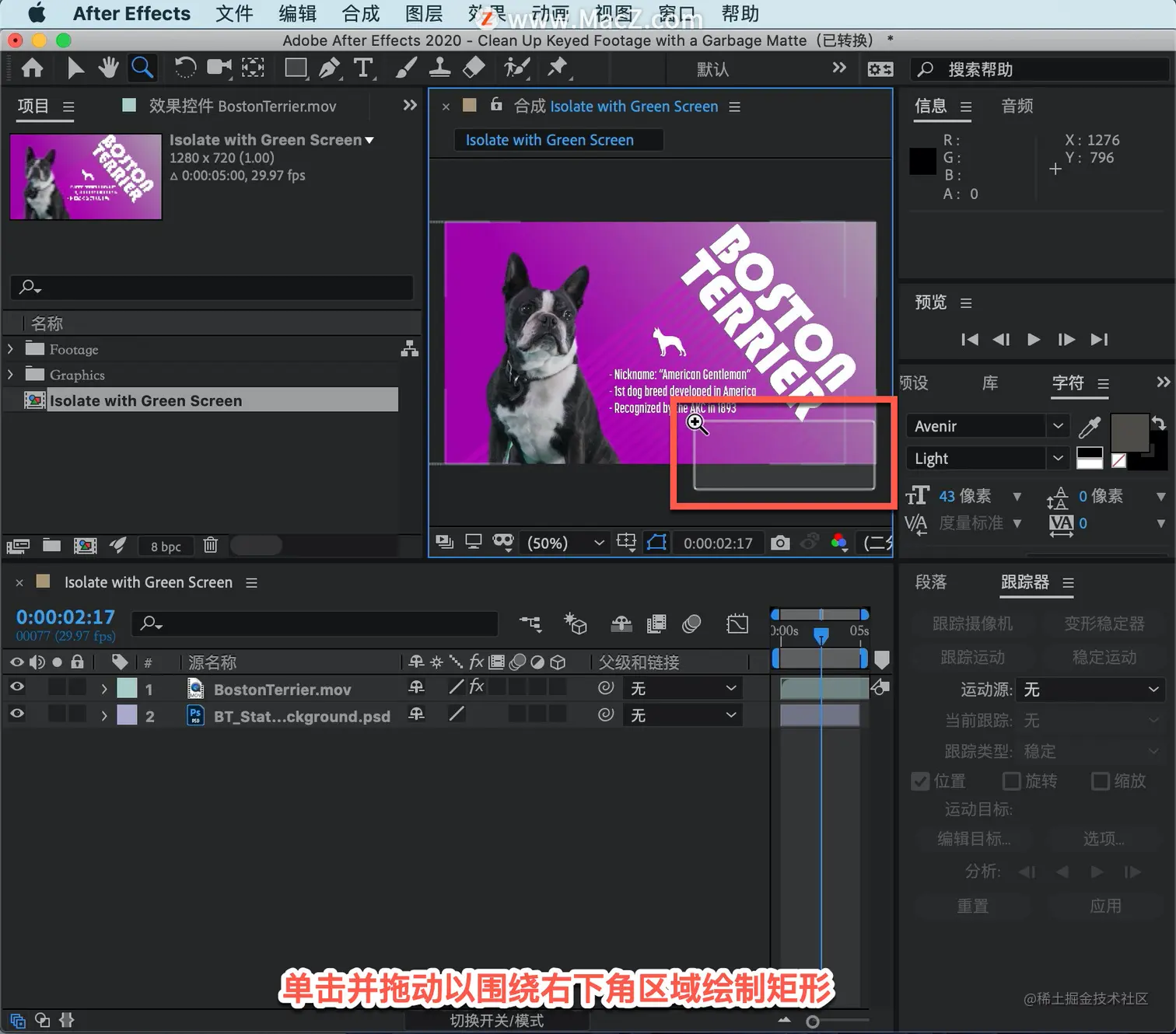Open the 文件 menu
The width and height of the screenshot is (1176, 1034).
click(235, 14)
